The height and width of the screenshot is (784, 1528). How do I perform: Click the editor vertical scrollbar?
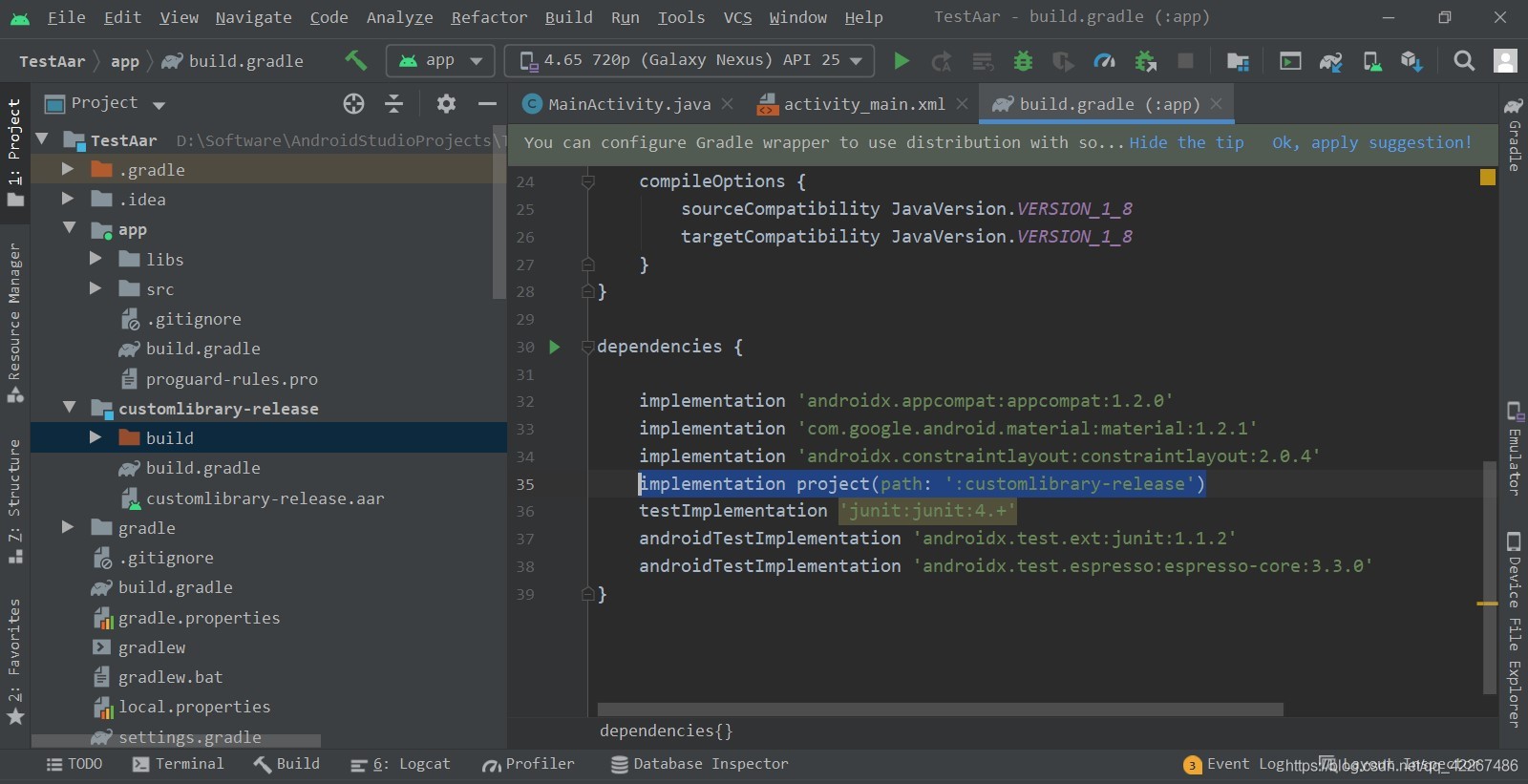(x=1490, y=577)
